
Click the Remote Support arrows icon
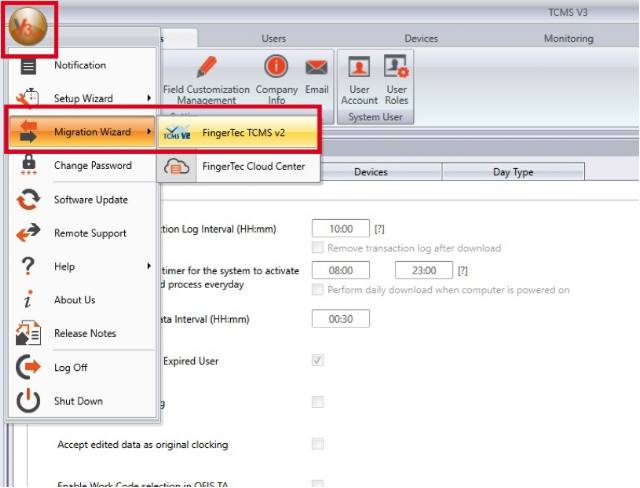pos(28,233)
